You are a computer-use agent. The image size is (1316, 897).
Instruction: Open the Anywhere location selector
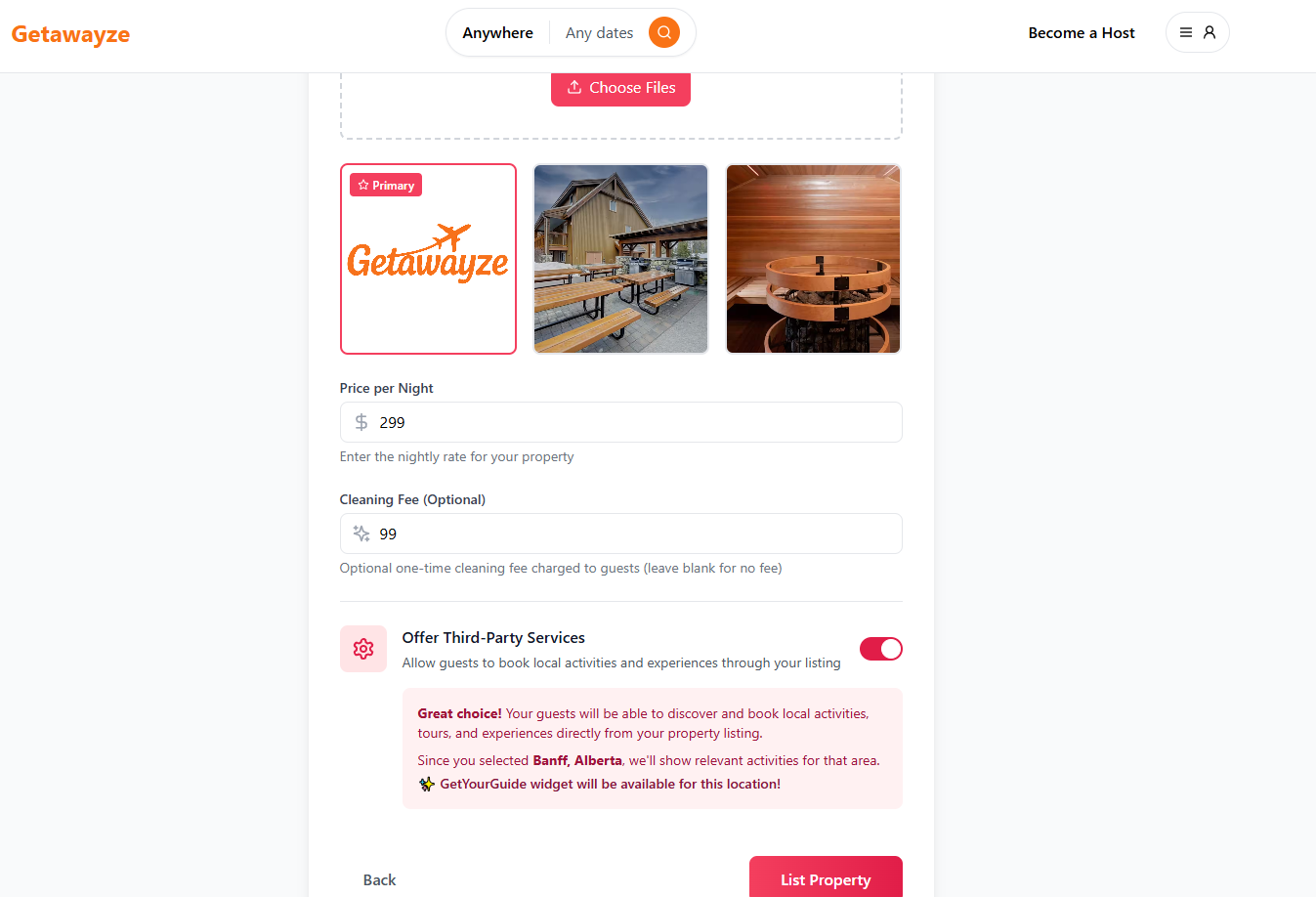(498, 32)
